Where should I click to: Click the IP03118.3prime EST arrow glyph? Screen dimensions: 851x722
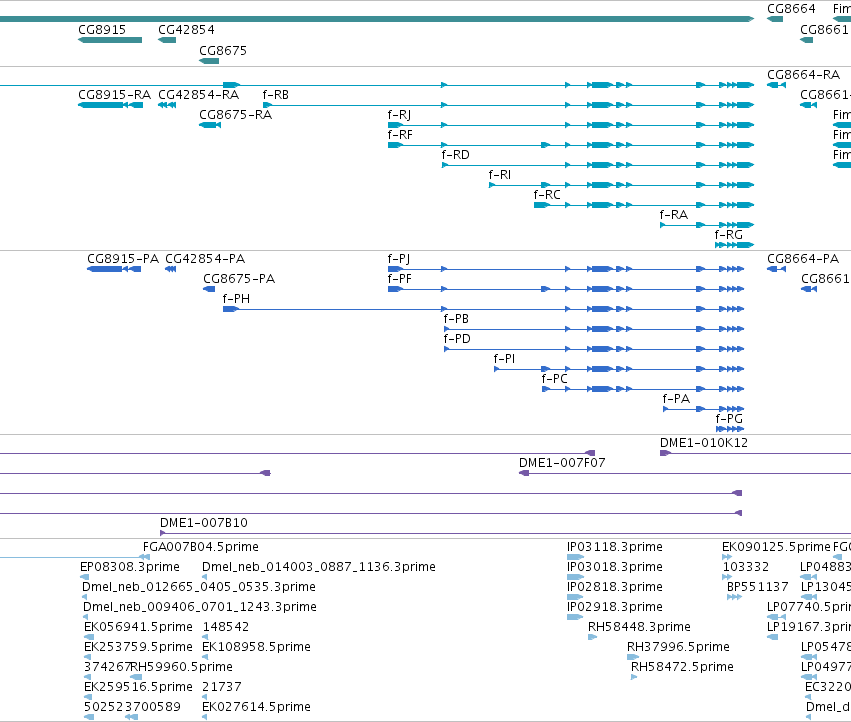click(575, 557)
